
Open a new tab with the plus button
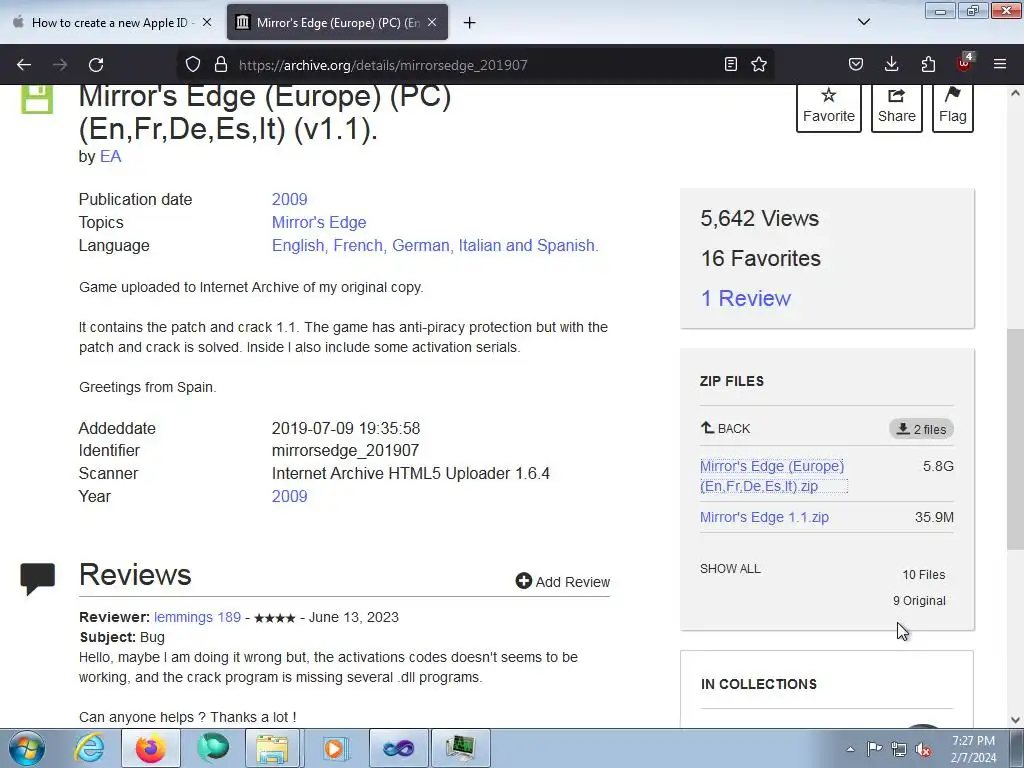tap(469, 23)
